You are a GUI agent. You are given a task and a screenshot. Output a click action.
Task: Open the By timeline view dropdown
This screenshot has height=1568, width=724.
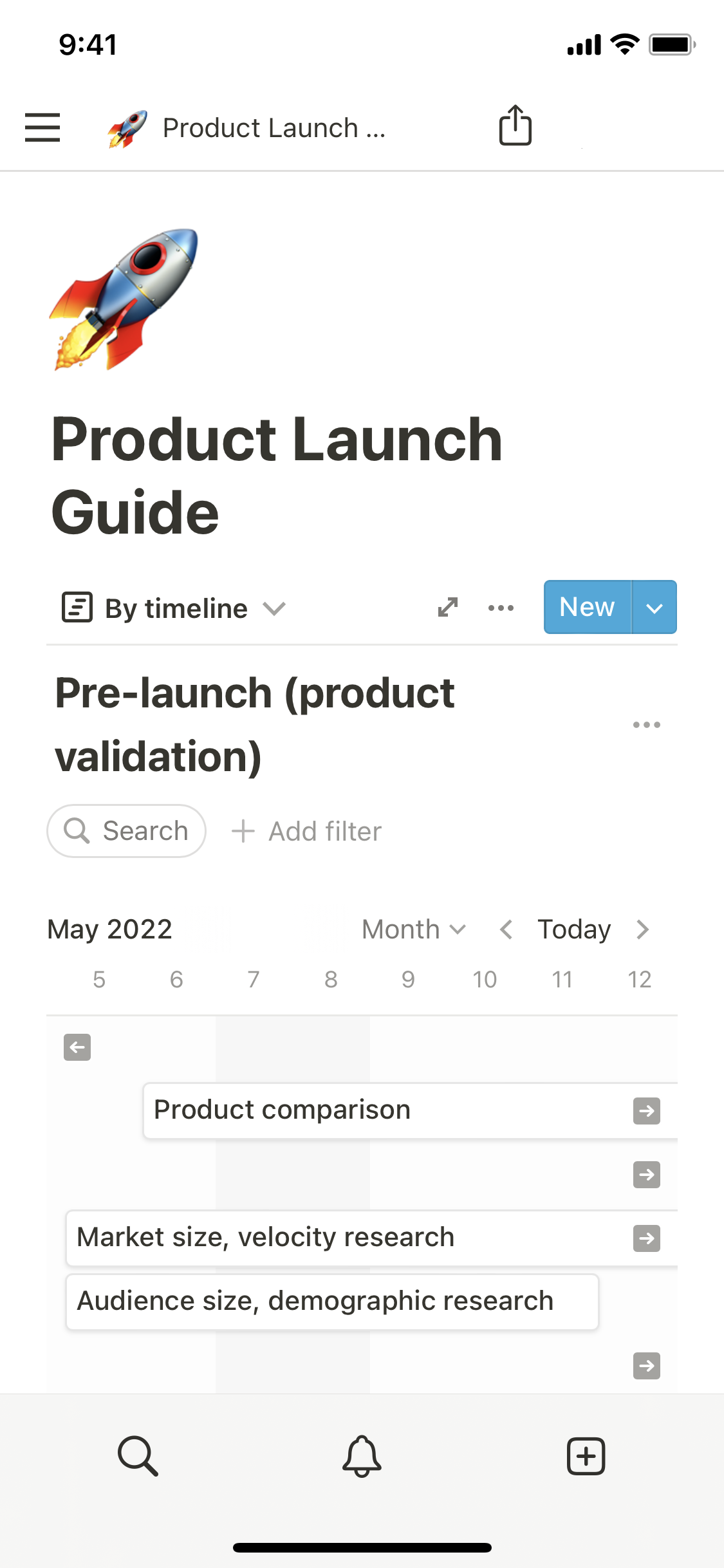pos(174,608)
